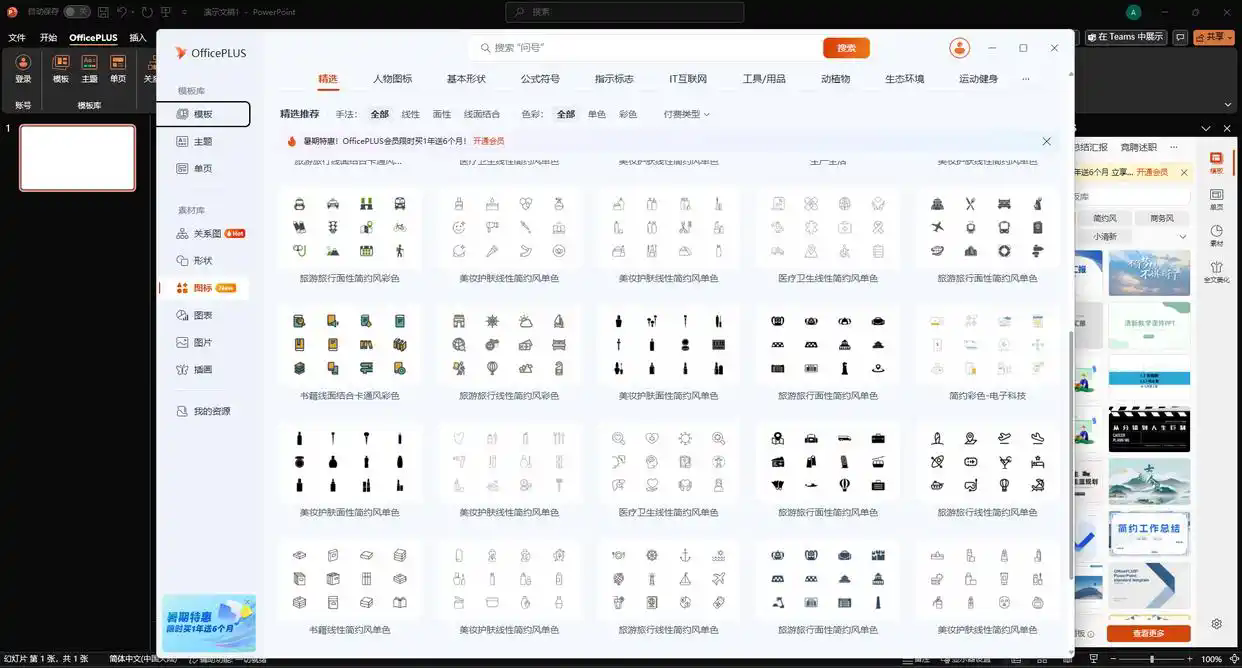Select the 彩色 color filter

(628, 114)
